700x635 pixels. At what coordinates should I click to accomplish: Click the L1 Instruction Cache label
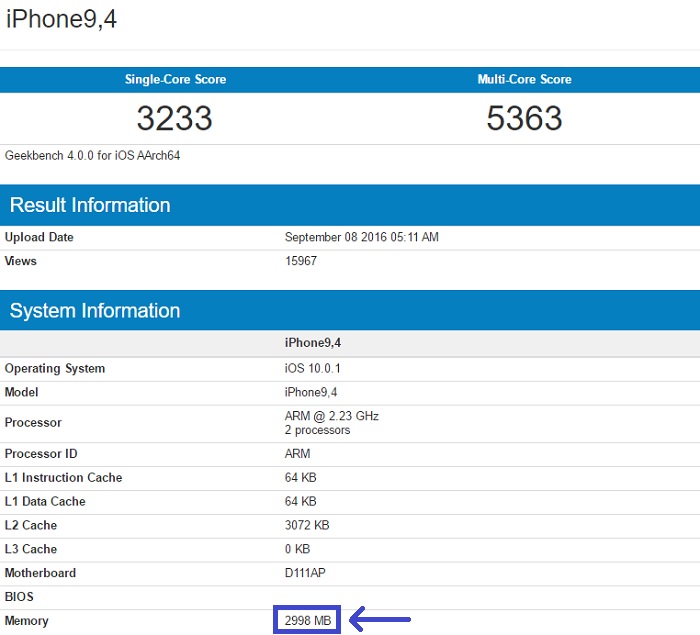(x=63, y=477)
